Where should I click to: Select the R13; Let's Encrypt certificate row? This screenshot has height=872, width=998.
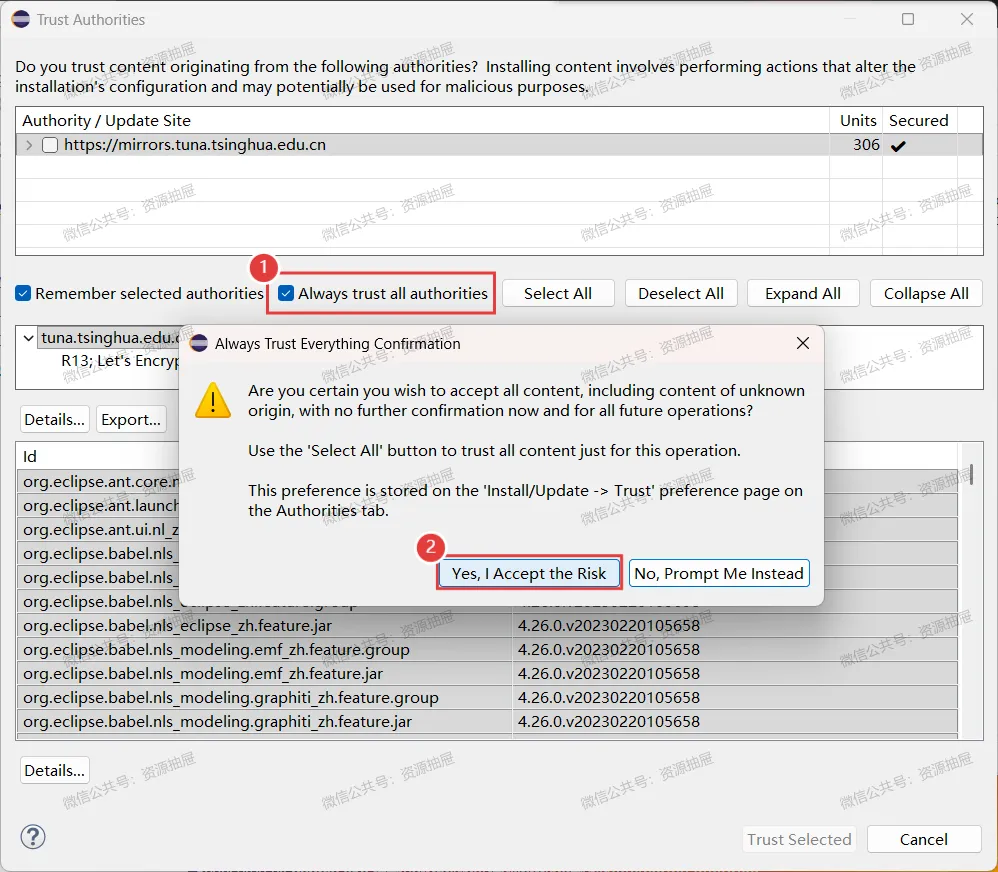[x=120, y=361]
